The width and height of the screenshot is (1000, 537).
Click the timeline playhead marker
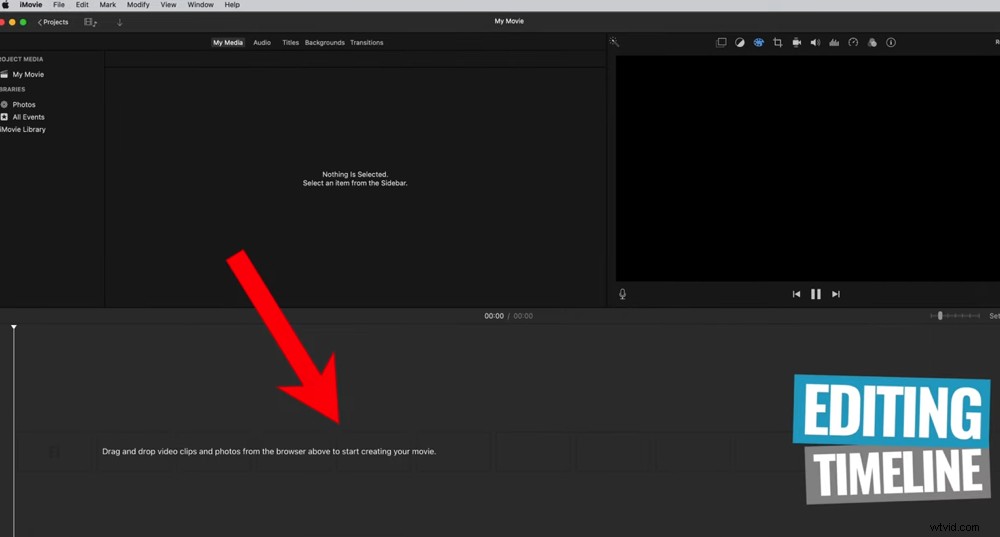tap(13, 327)
